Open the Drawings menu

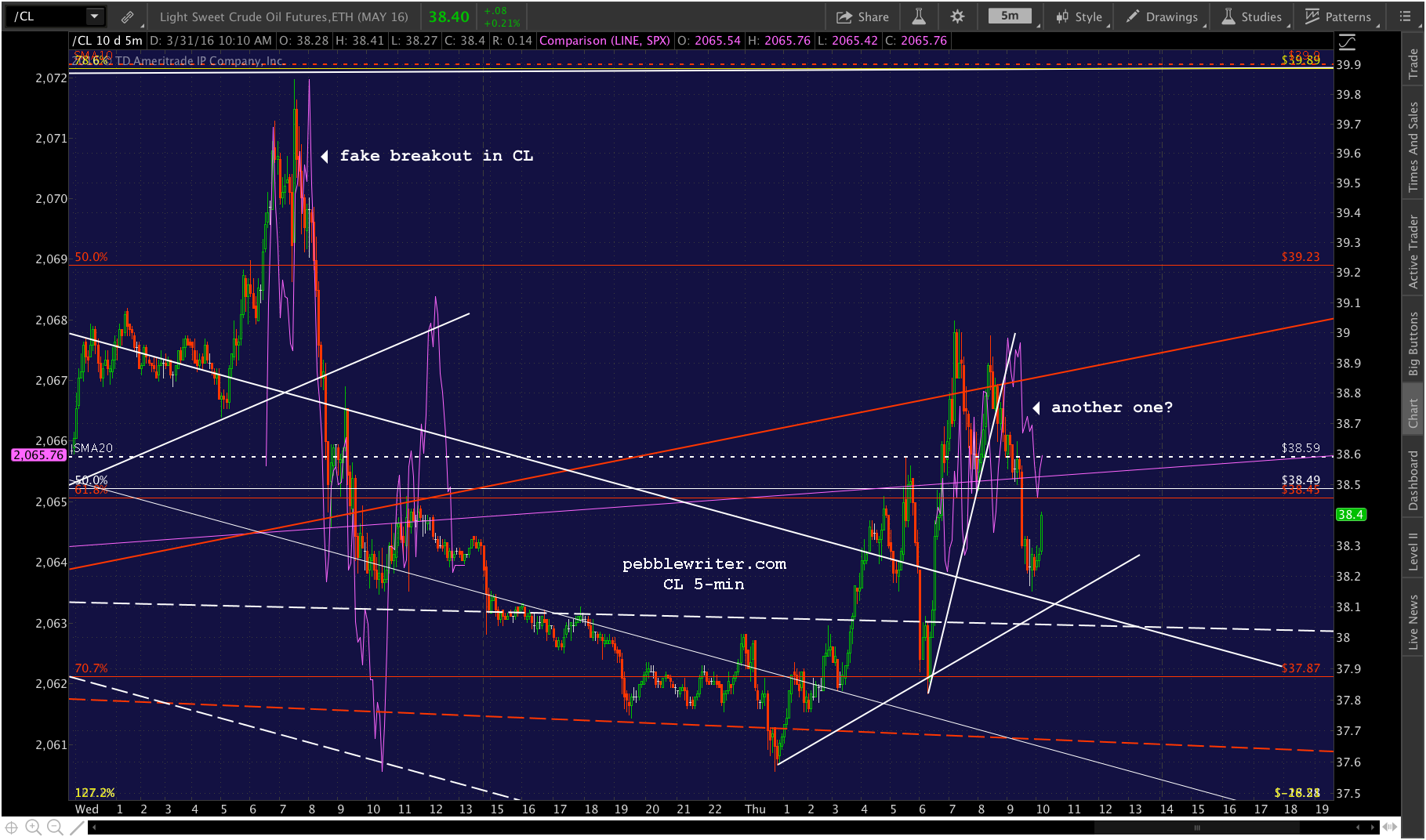click(1162, 16)
